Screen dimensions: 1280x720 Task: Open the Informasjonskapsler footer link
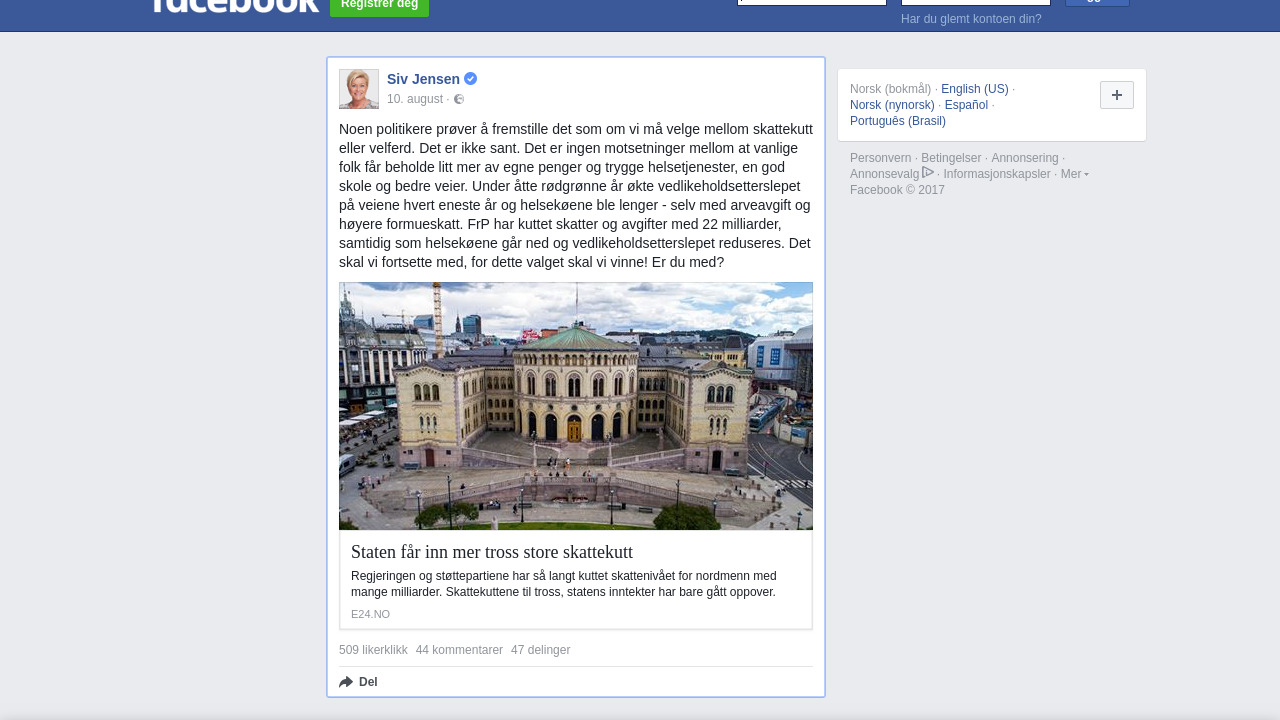tap(997, 174)
